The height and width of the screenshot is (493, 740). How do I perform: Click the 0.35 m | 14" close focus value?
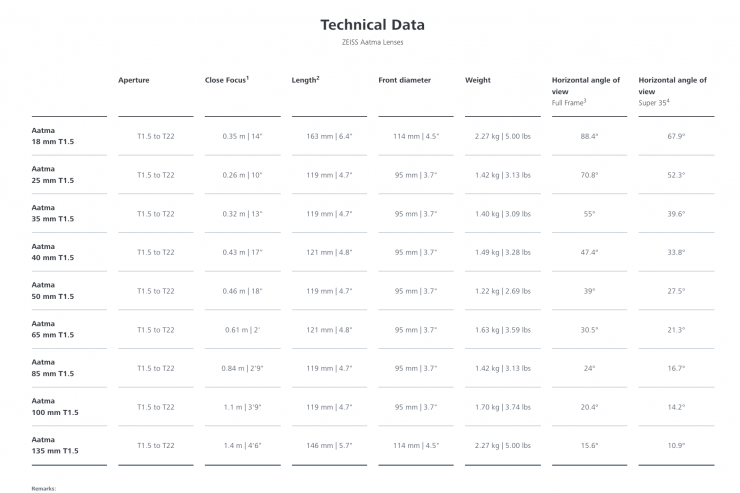(242, 136)
